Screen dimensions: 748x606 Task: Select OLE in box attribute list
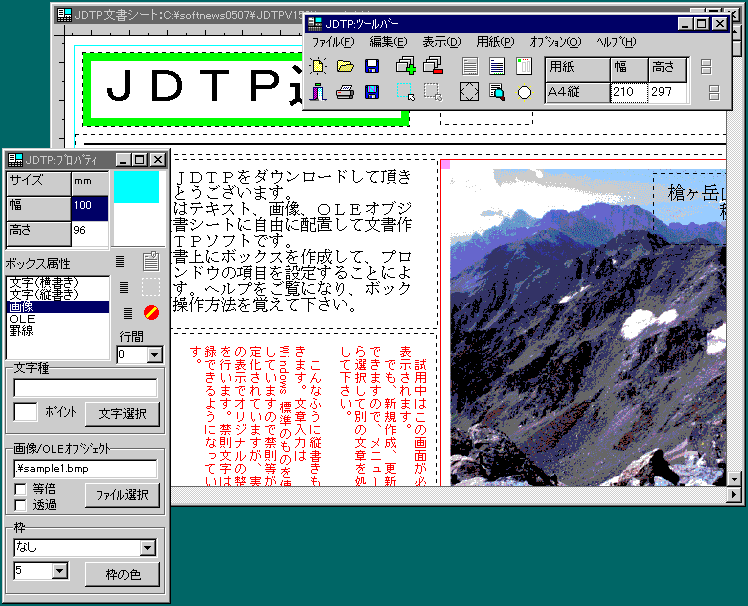tap(58, 319)
